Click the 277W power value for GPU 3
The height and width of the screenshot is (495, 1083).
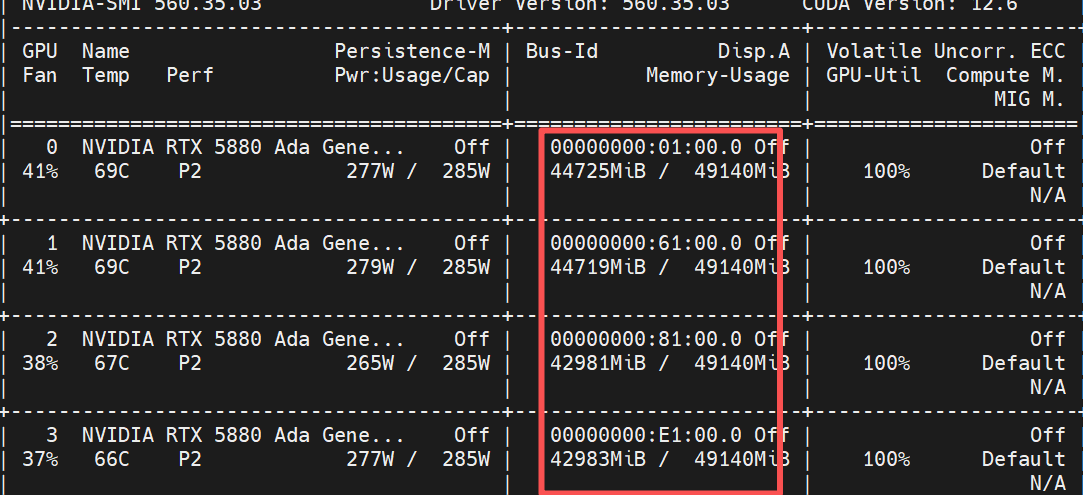click(370, 458)
